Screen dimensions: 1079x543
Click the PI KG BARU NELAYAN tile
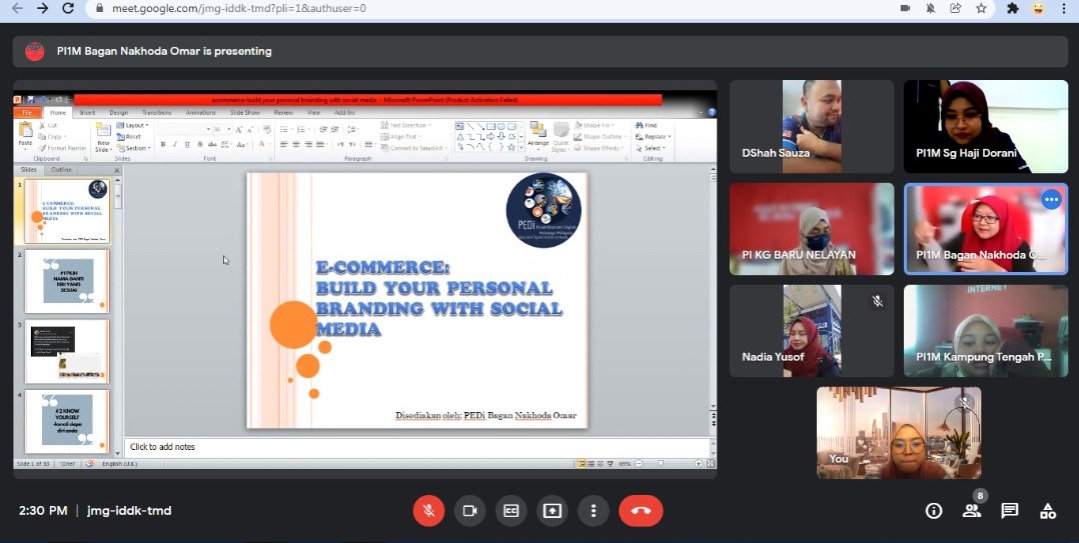[x=811, y=228]
